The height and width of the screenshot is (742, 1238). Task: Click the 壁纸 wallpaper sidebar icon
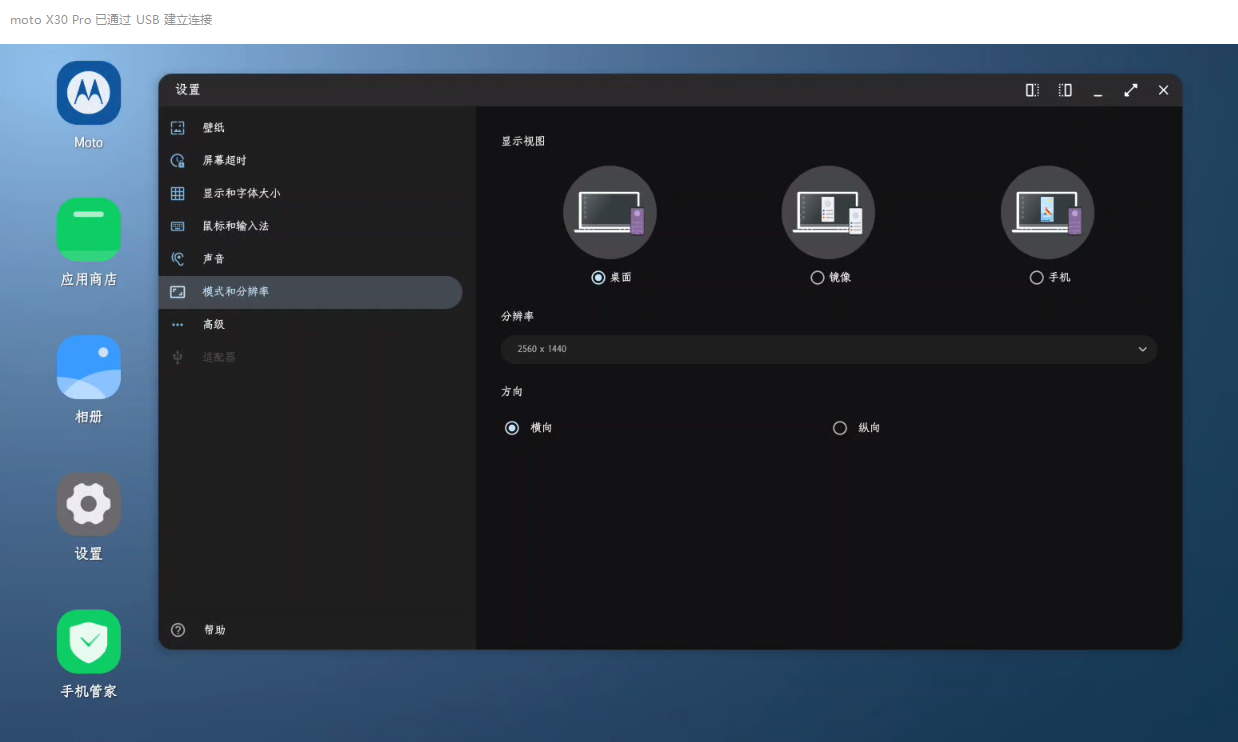coord(178,128)
